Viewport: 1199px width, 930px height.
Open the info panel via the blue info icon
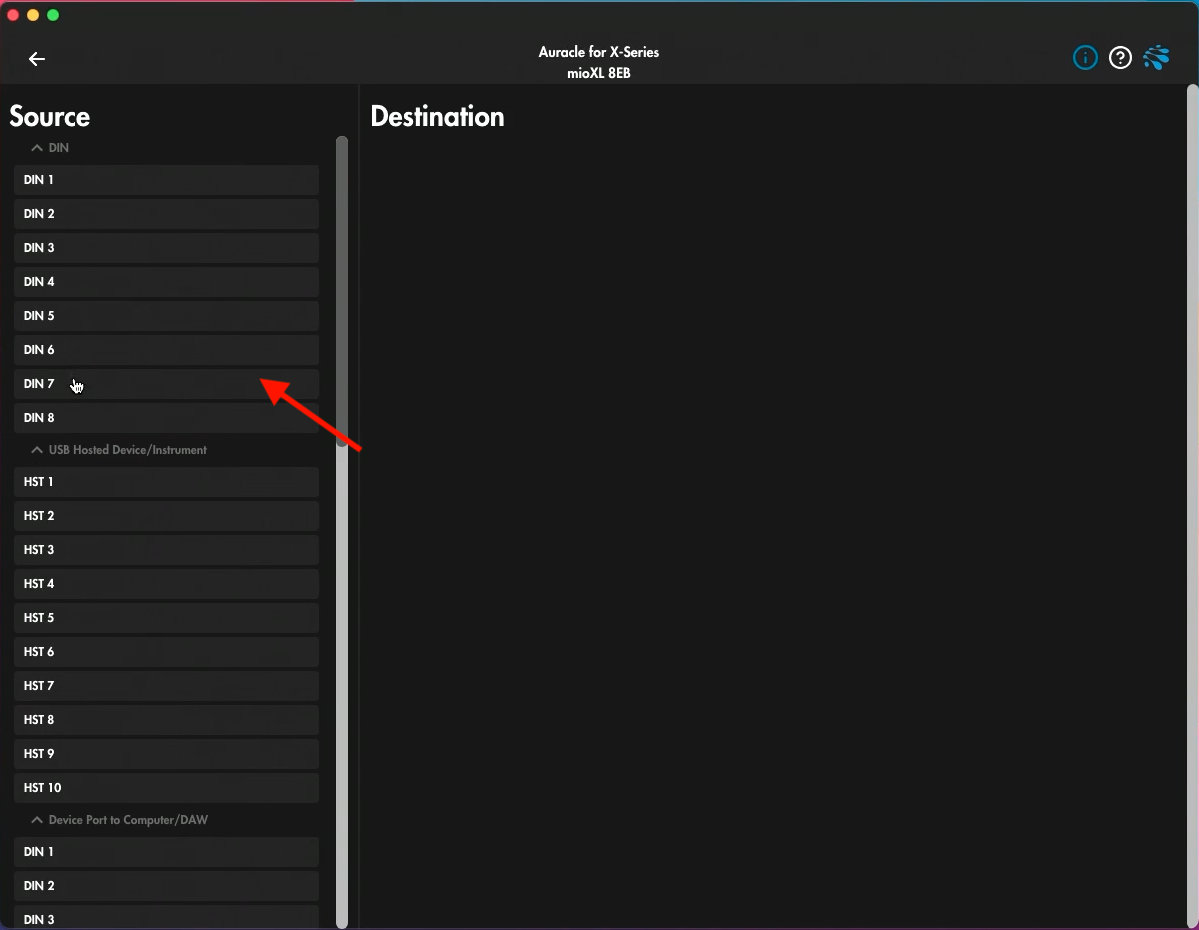[x=1085, y=57]
